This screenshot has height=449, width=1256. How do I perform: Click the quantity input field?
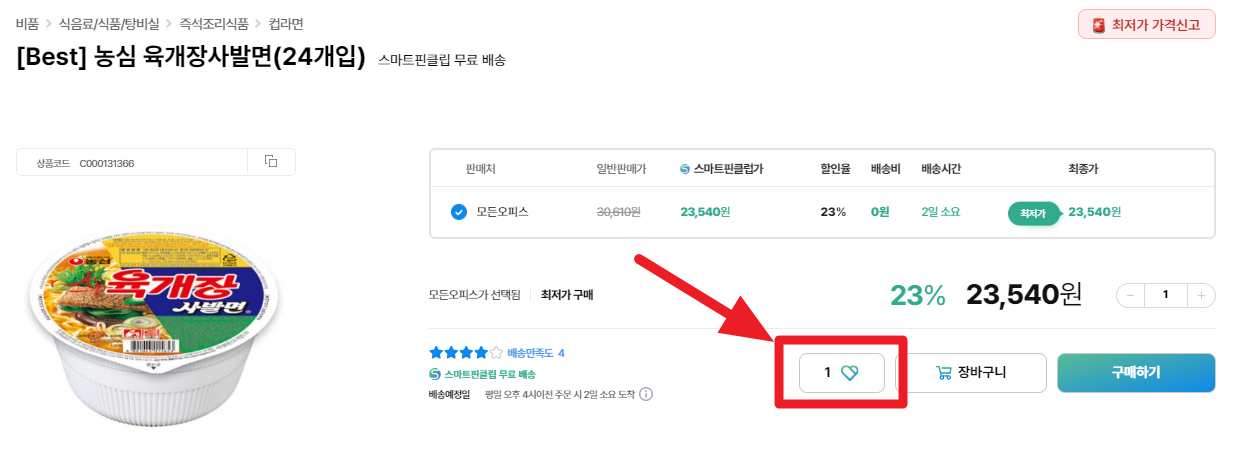click(x=1165, y=295)
